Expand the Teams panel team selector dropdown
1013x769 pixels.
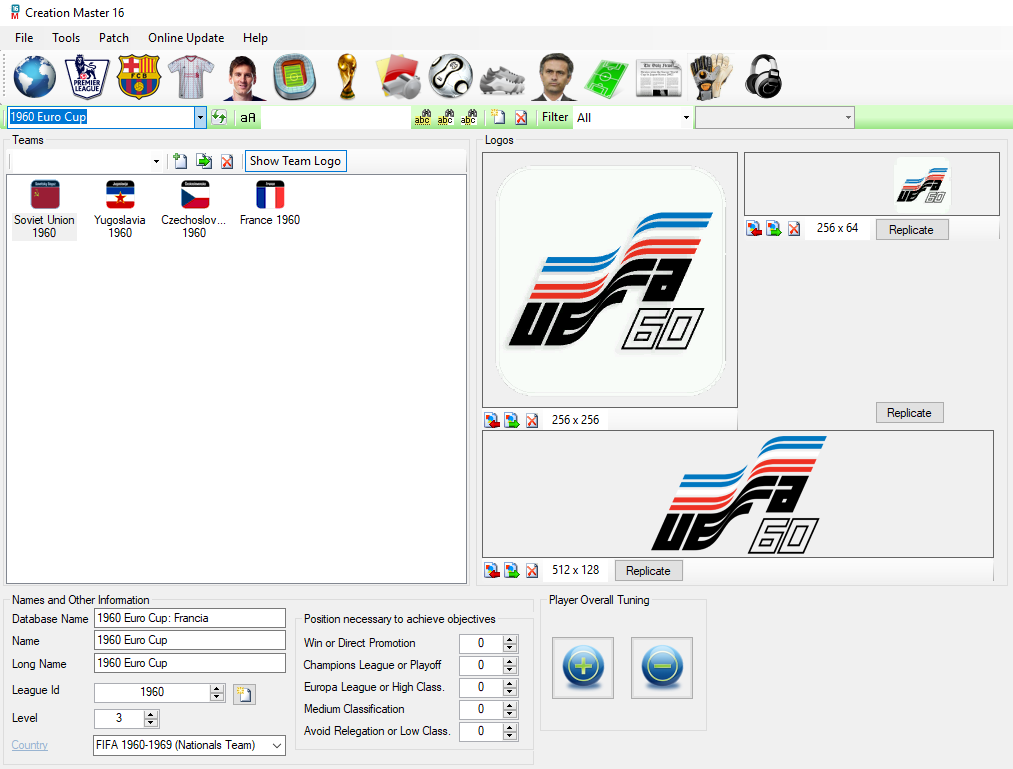click(156, 161)
